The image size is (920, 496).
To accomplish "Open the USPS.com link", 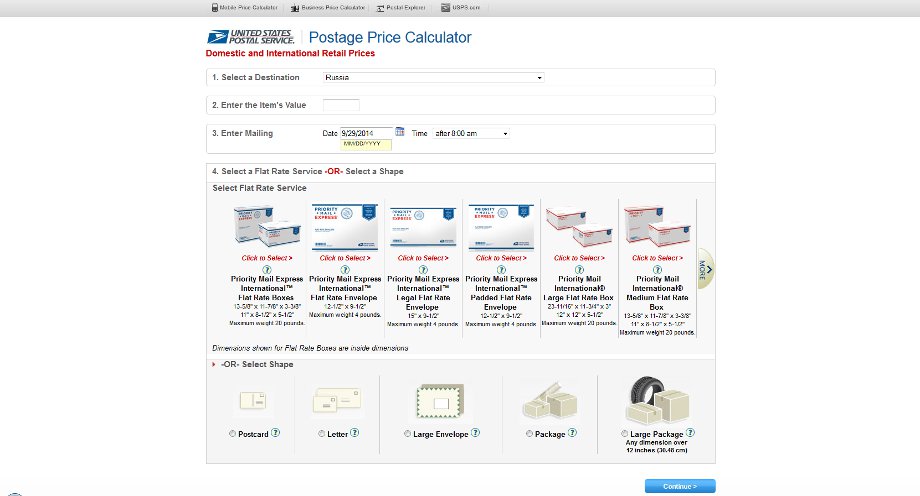I will pos(466,8).
